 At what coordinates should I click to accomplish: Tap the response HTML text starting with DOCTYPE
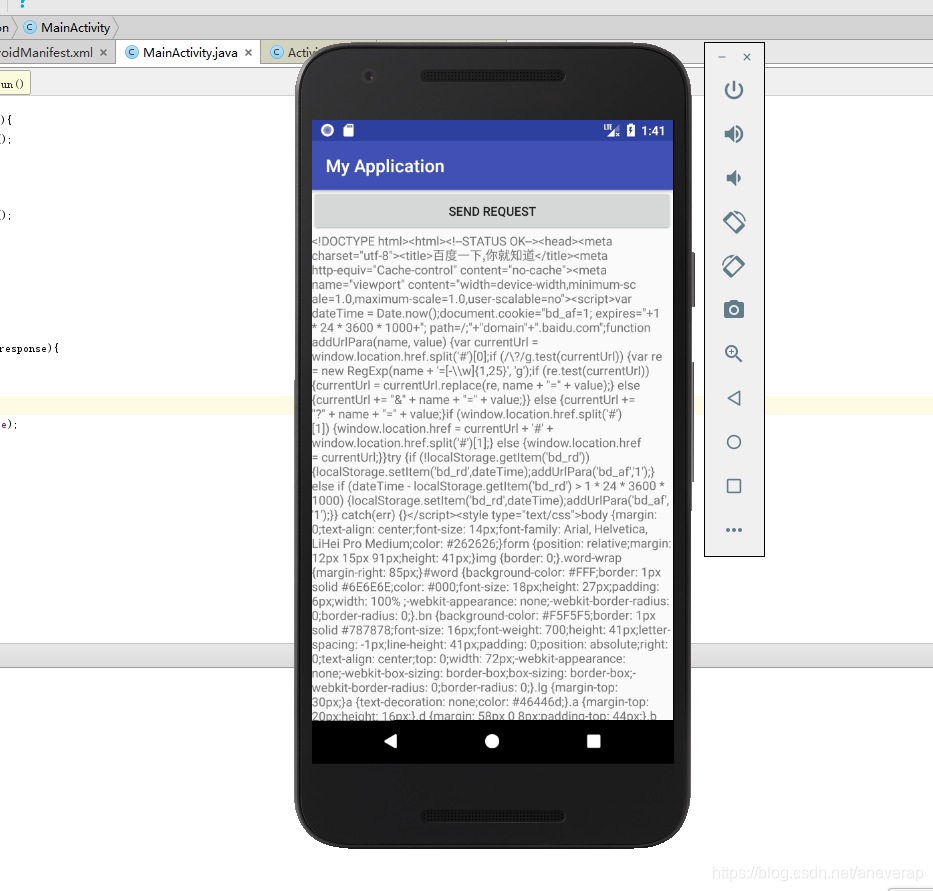point(491,478)
